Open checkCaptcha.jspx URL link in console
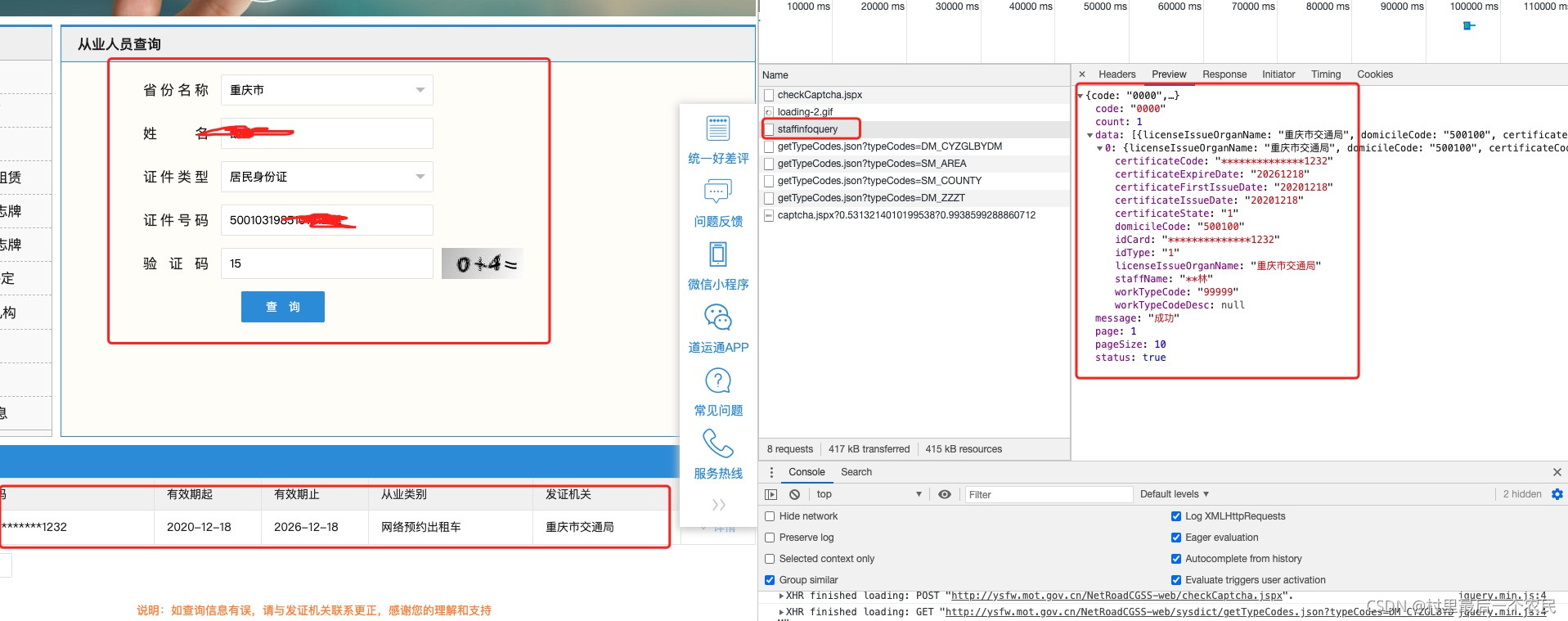Viewport: 1568px width, 621px height. (x=1116, y=596)
